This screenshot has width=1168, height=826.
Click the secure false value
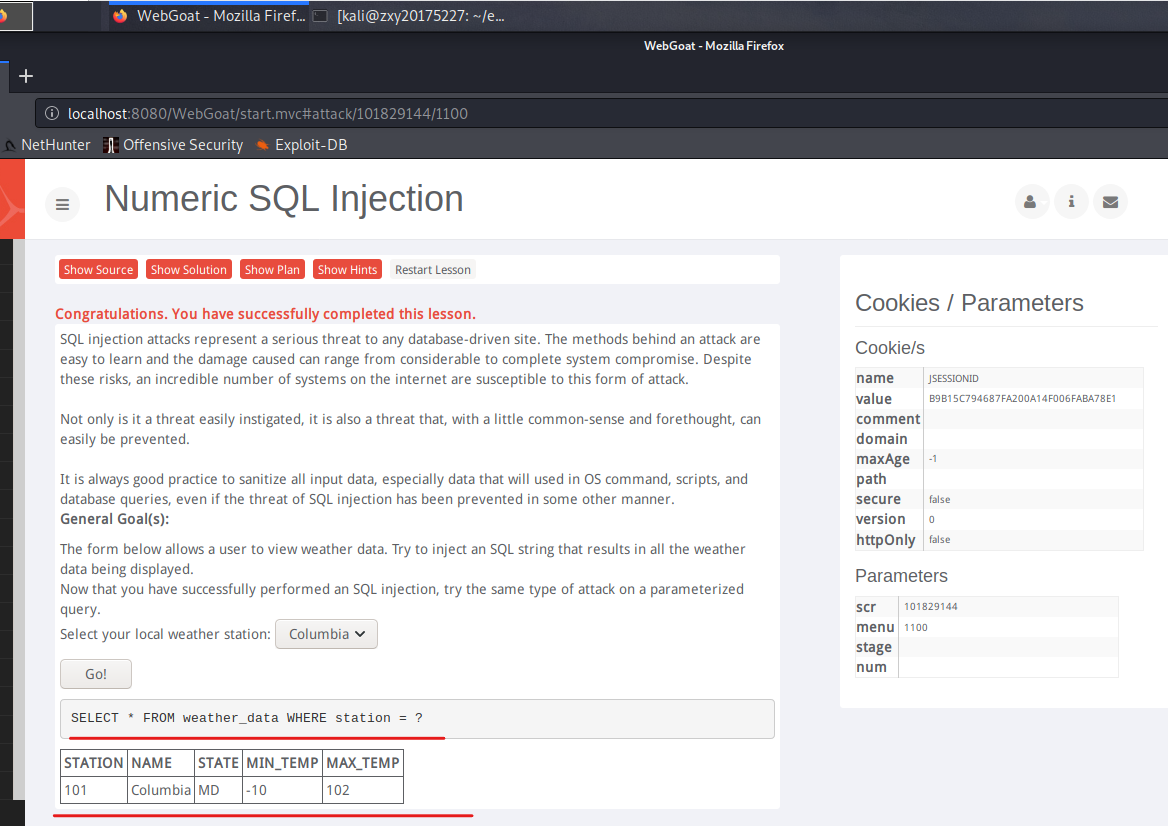(939, 499)
